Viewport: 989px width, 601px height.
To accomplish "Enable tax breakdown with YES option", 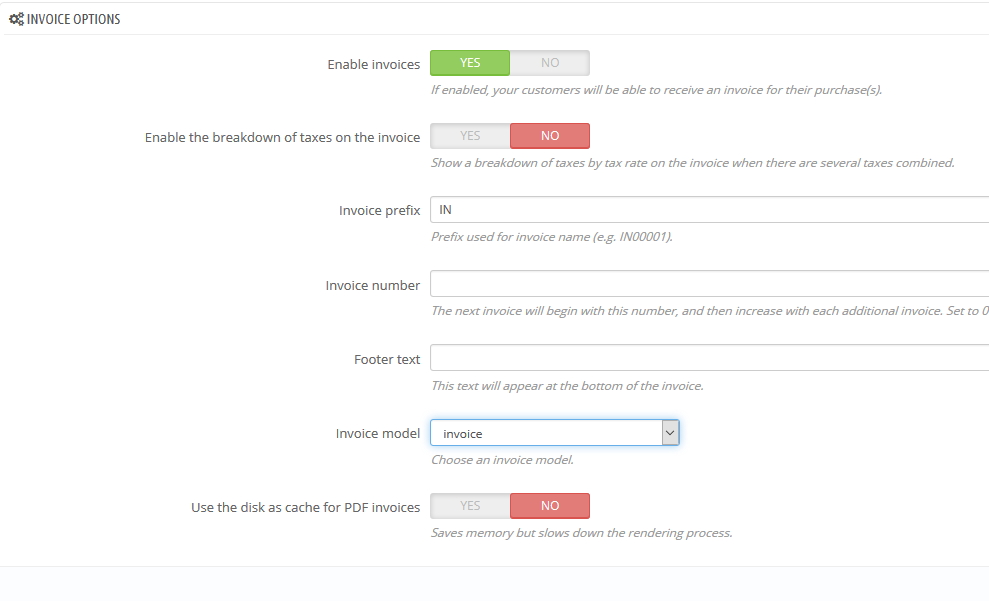I will (x=470, y=136).
